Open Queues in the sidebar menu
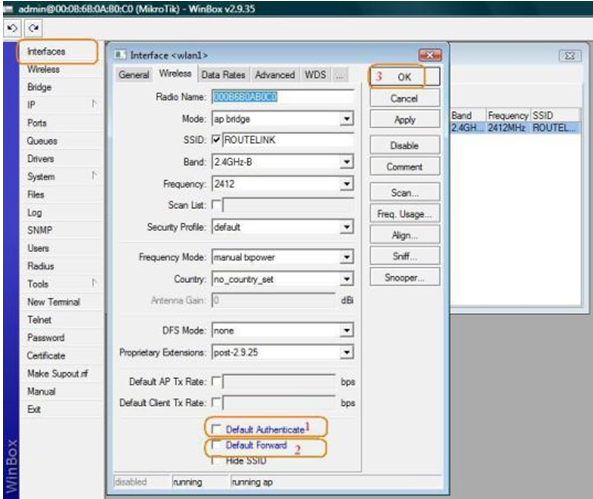This screenshot has height=499, width=593. point(42,141)
